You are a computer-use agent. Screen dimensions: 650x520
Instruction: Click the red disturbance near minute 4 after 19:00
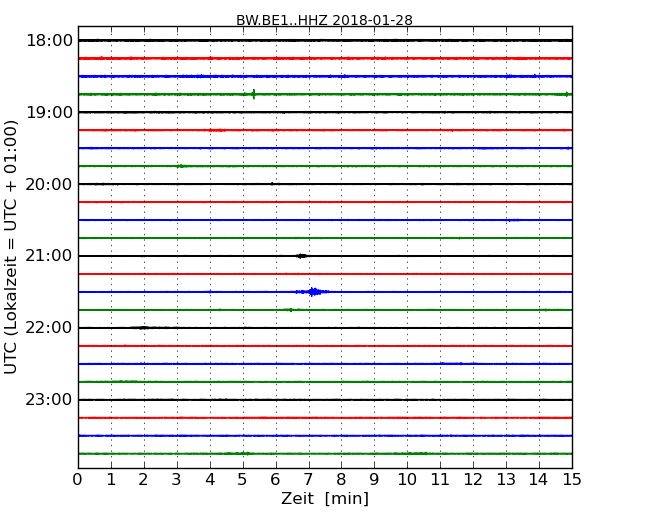217,130
